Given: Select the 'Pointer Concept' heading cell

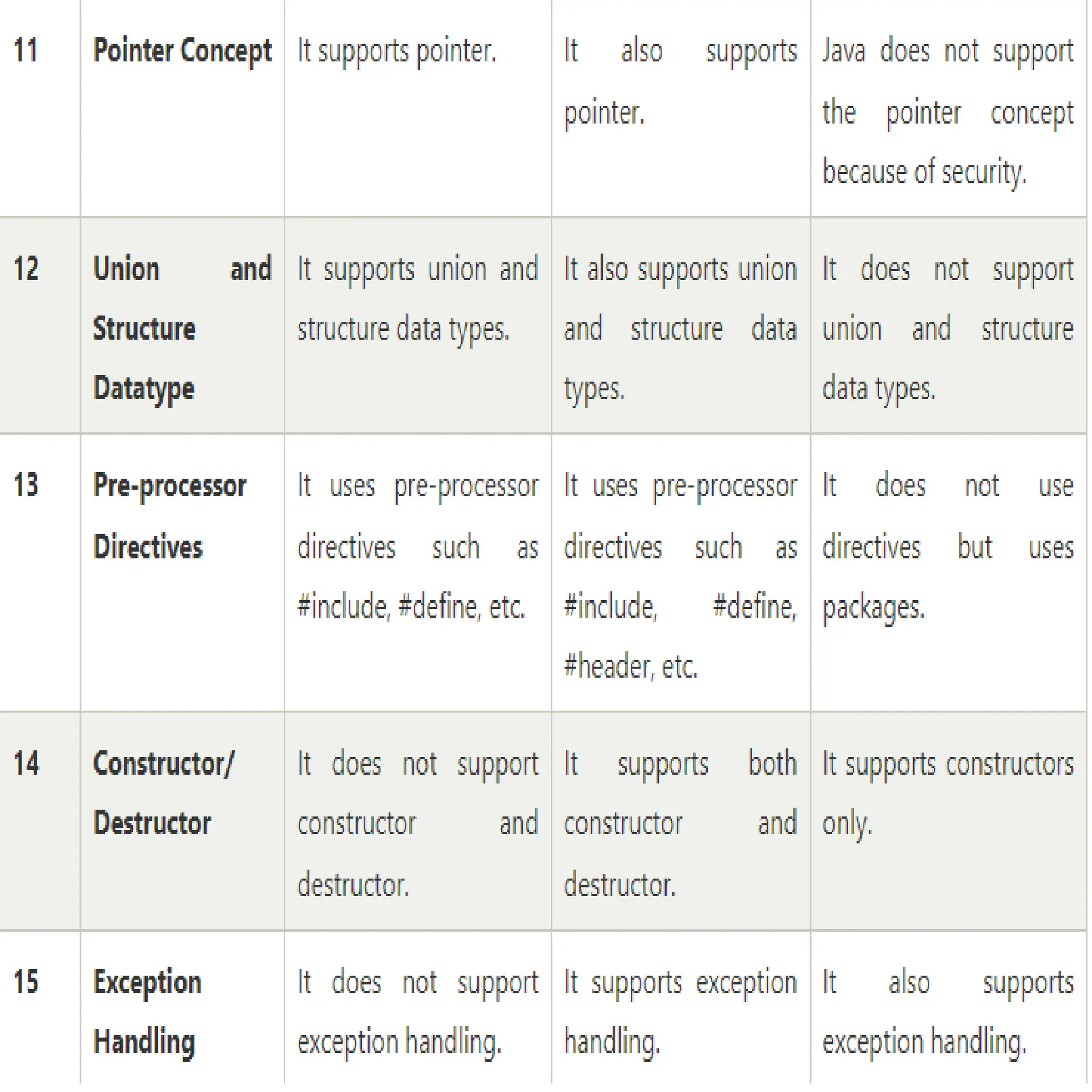Looking at the screenshot, I should click(182, 108).
